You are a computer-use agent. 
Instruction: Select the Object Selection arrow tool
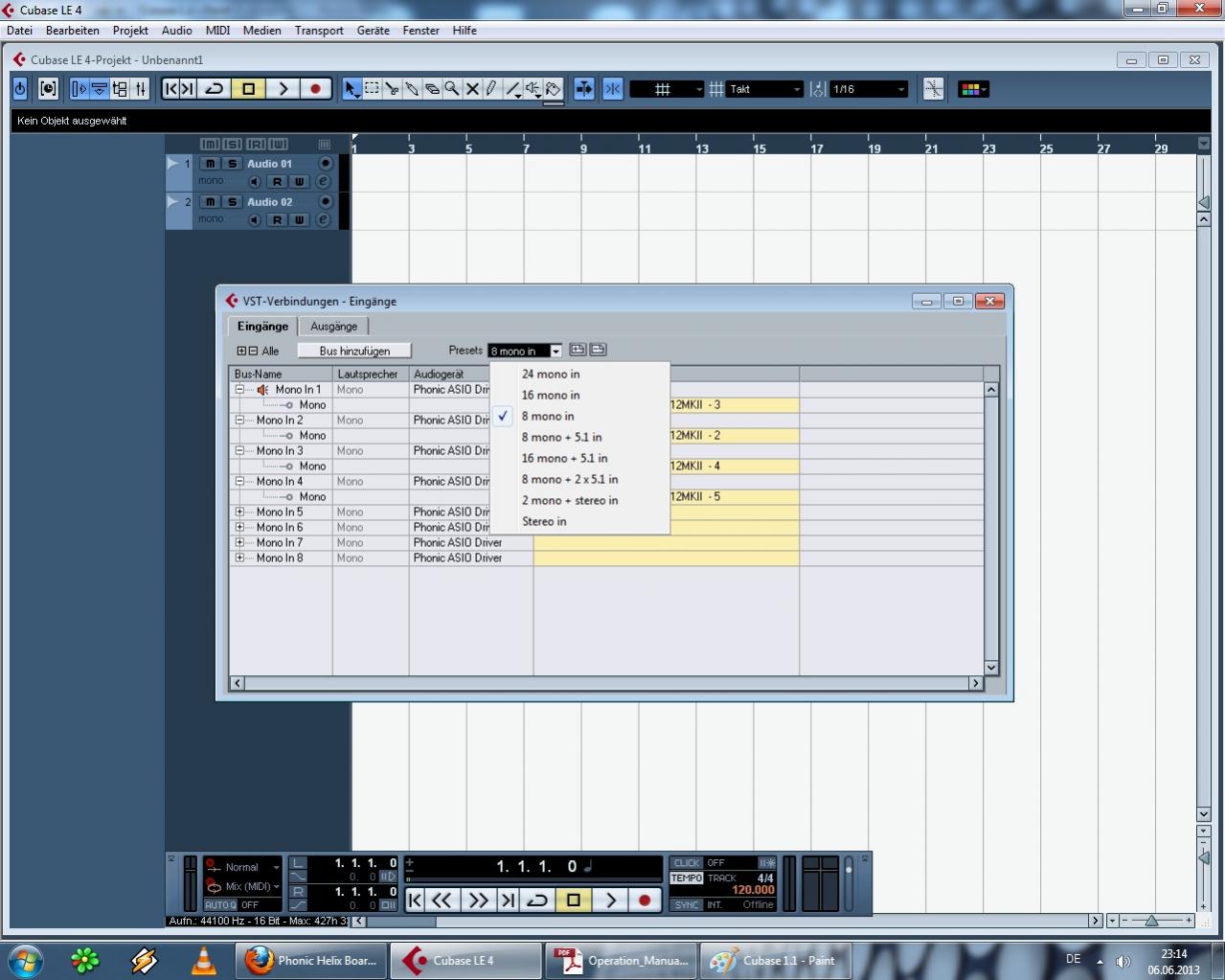click(352, 89)
